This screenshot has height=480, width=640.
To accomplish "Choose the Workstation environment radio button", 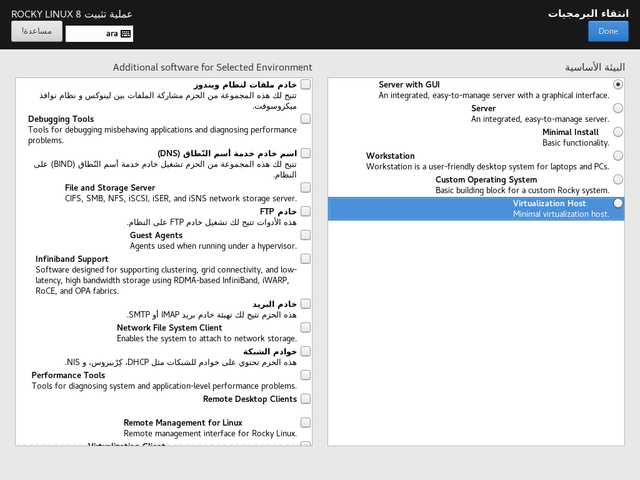I will coord(618,156).
